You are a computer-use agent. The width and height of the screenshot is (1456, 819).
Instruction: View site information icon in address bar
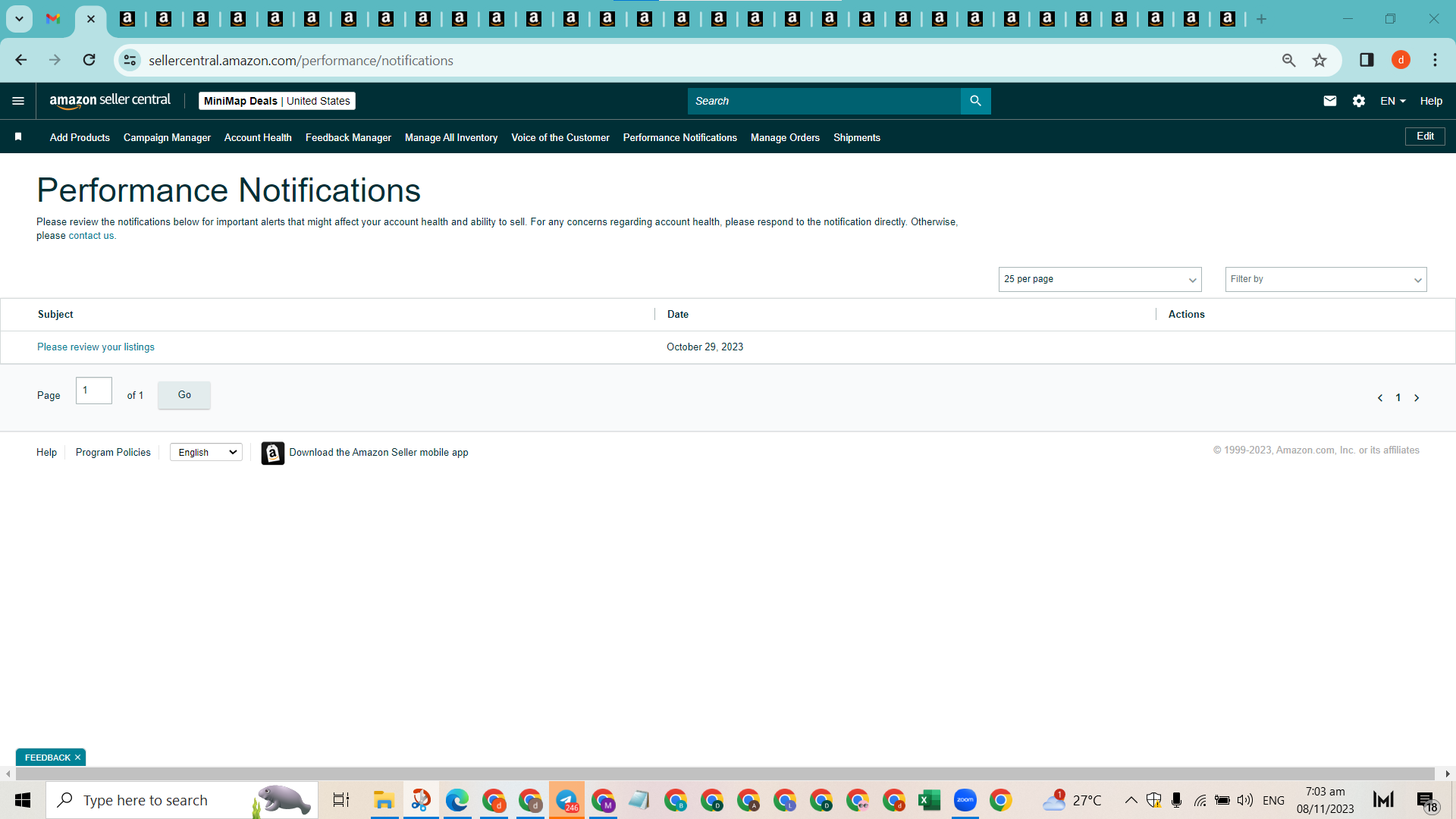tap(130, 60)
